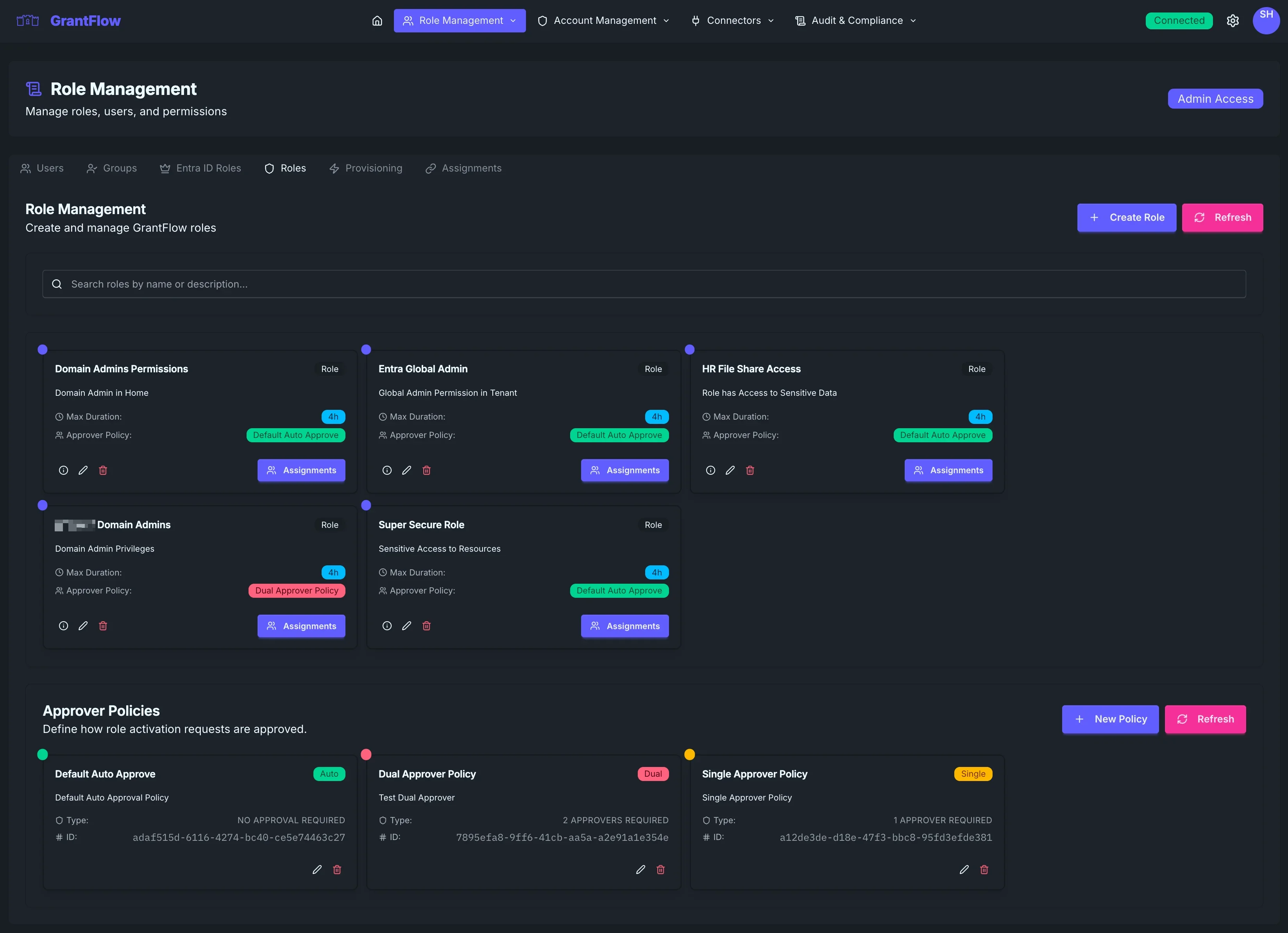Click the Create Role button
The image size is (1288, 933).
pos(1126,218)
